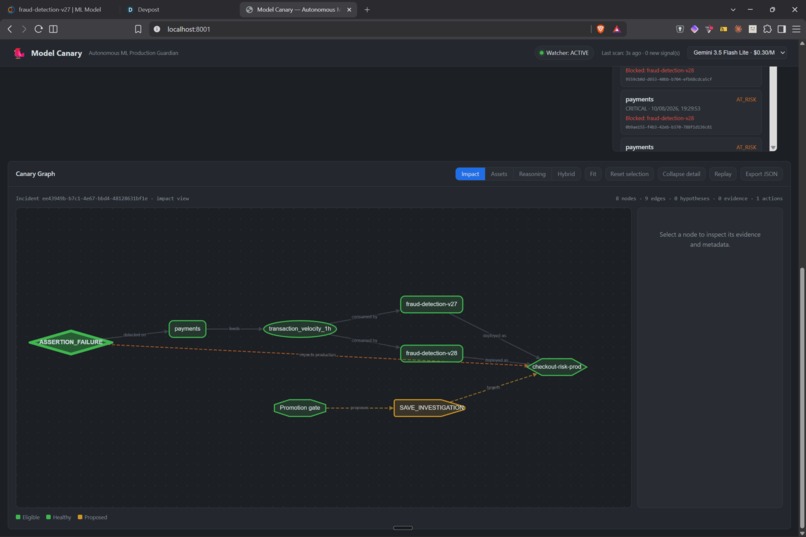Viewport: 806px width, 537px height.
Task: Select the payments graph node
Action: click(187, 329)
